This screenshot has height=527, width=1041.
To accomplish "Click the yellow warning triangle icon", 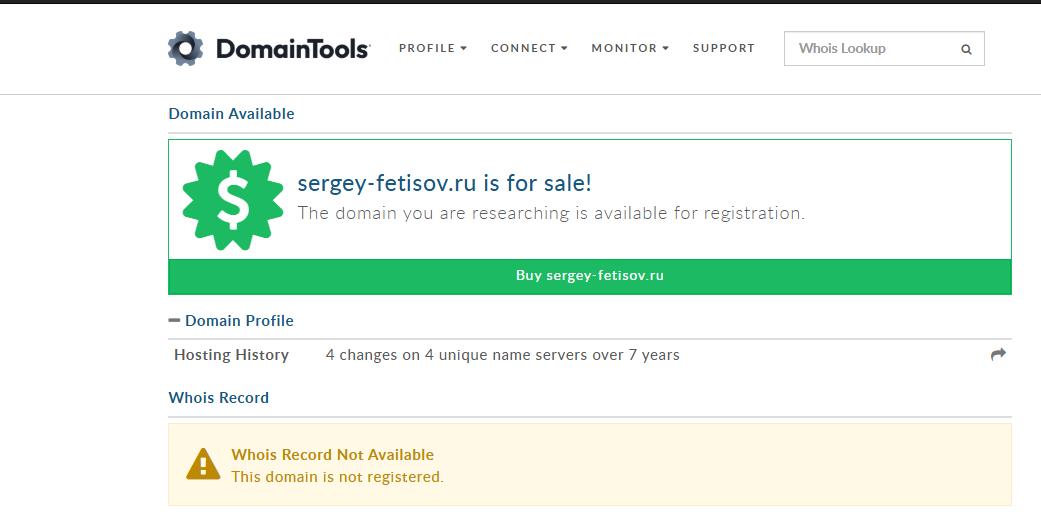I will coord(203,463).
